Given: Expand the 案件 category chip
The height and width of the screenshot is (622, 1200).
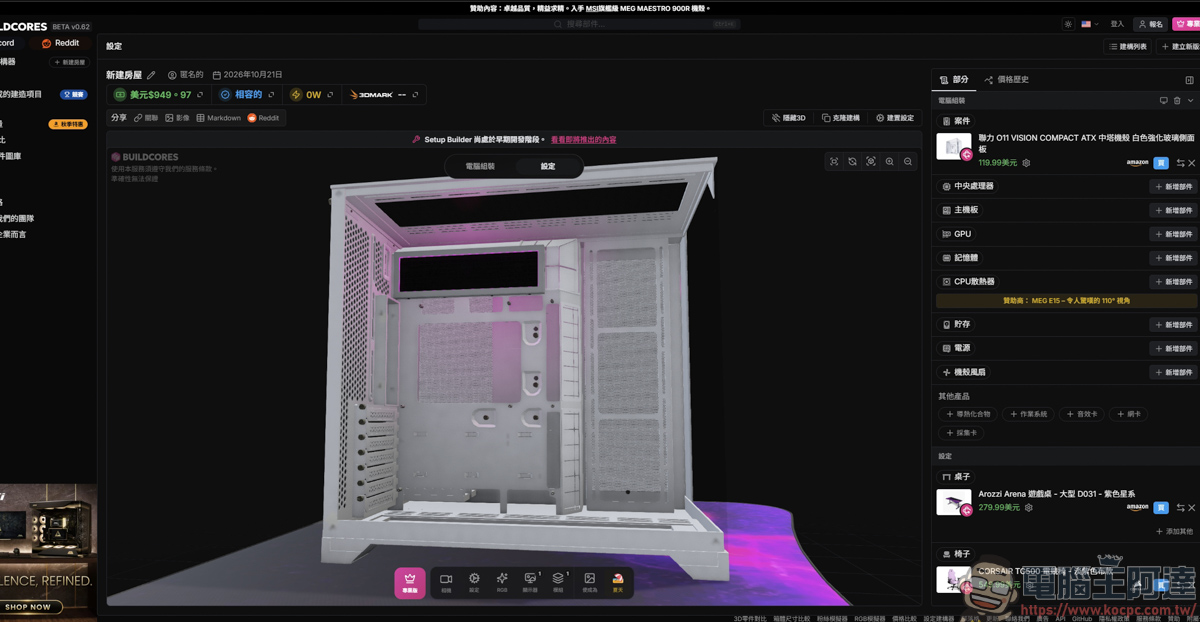Looking at the screenshot, I should [x=957, y=121].
